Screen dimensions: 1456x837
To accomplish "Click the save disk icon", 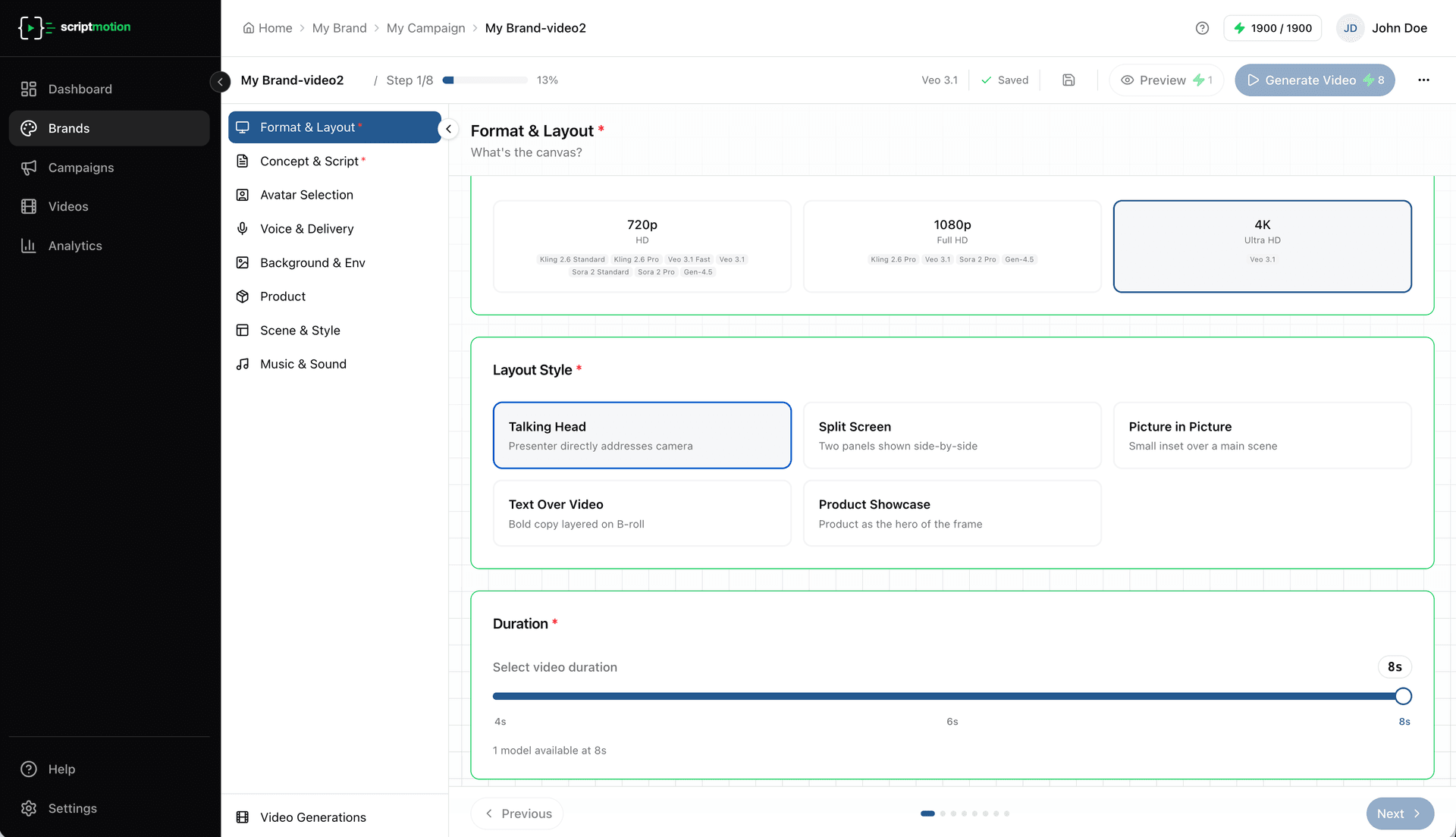I will (x=1068, y=80).
